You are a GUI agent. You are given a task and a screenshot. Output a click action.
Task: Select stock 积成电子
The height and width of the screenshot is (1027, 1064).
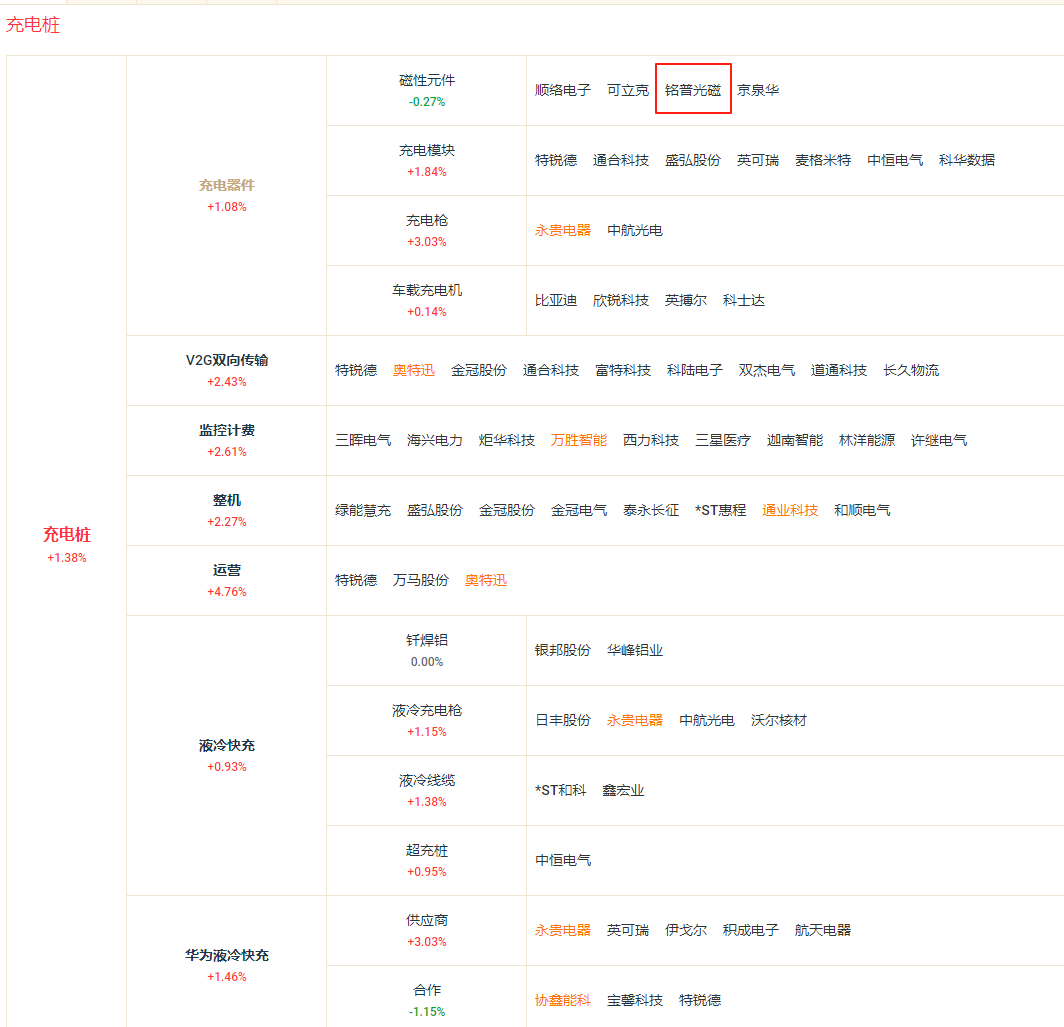point(750,930)
